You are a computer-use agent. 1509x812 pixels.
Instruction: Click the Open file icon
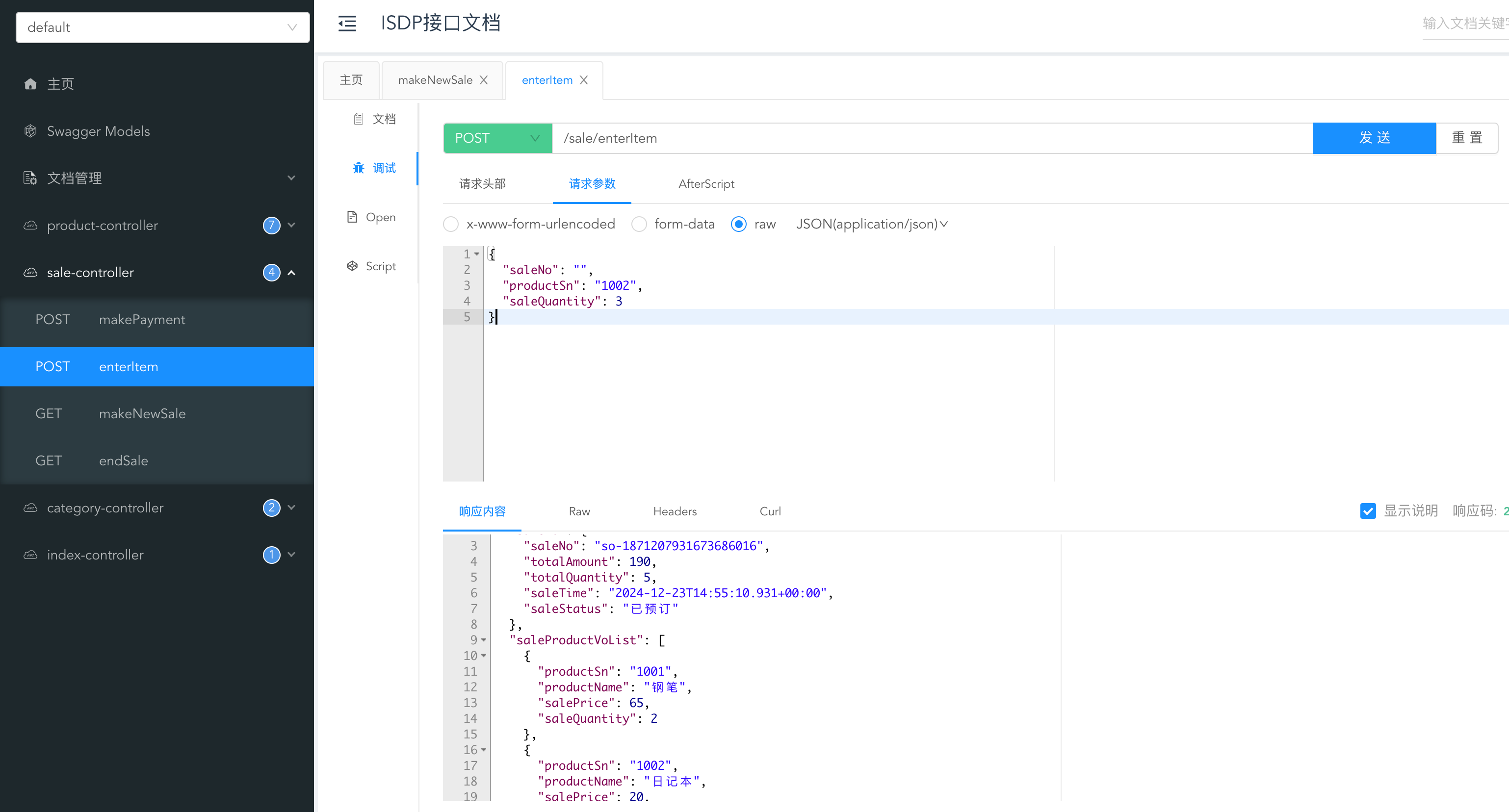(x=352, y=217)
